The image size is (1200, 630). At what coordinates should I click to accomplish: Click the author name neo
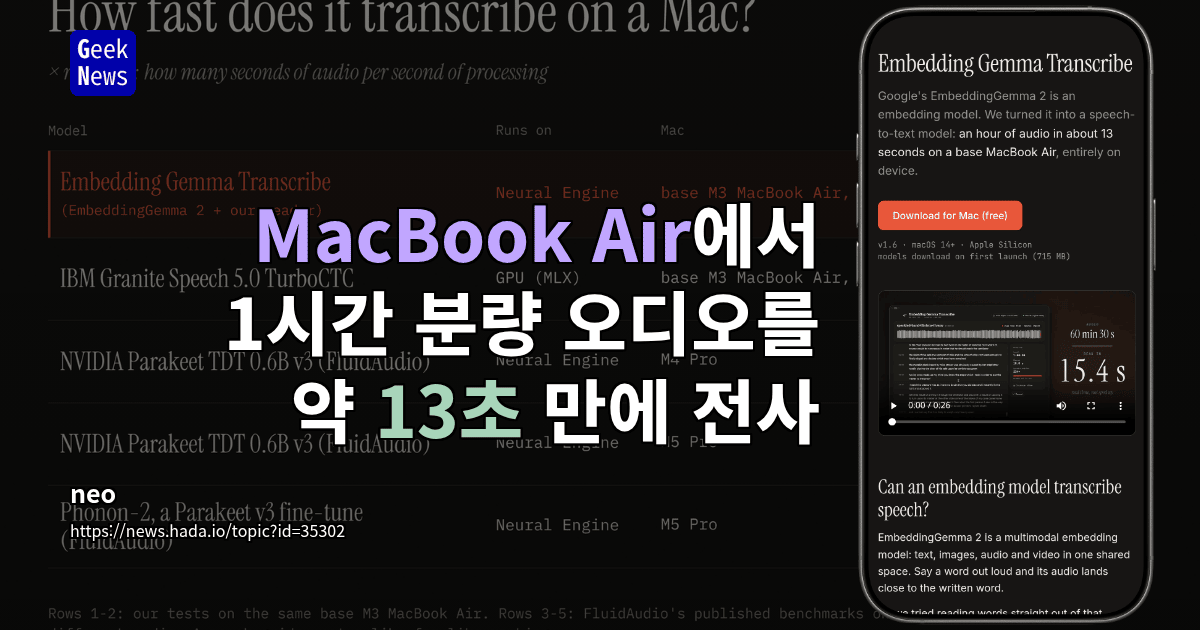93,495
